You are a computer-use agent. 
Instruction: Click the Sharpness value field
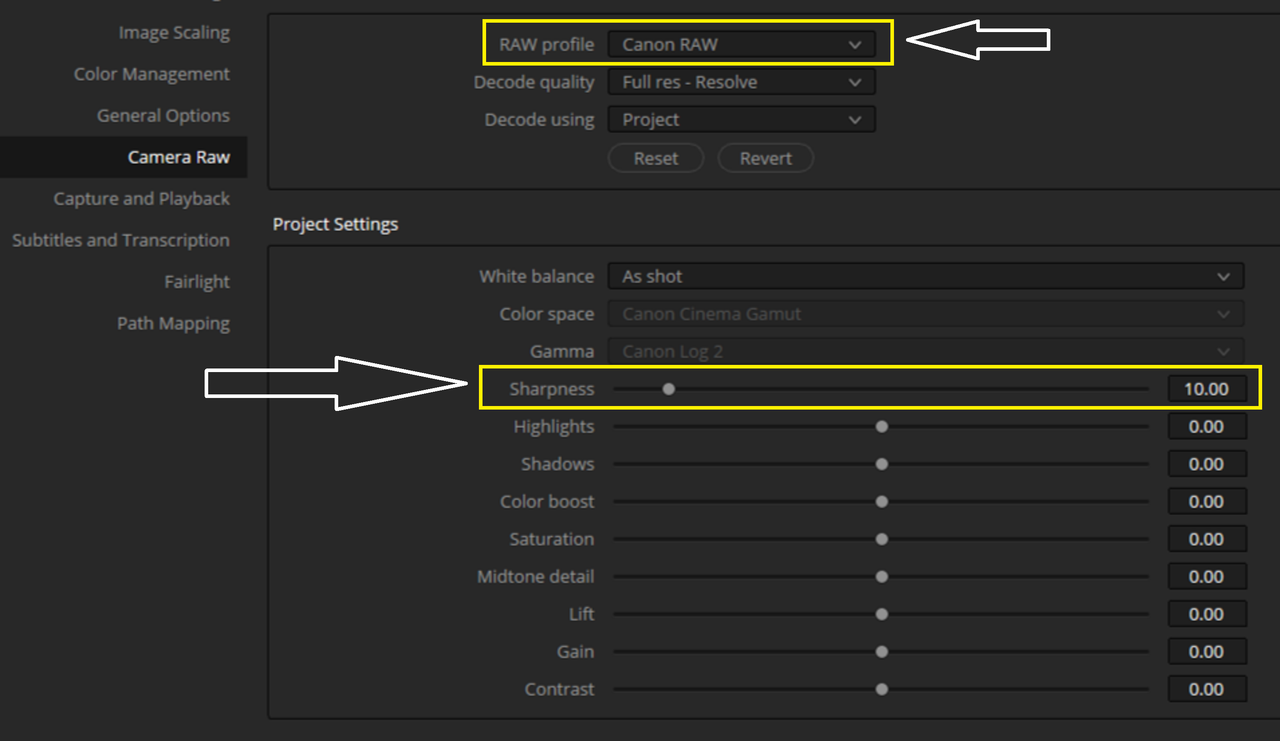1207,389
